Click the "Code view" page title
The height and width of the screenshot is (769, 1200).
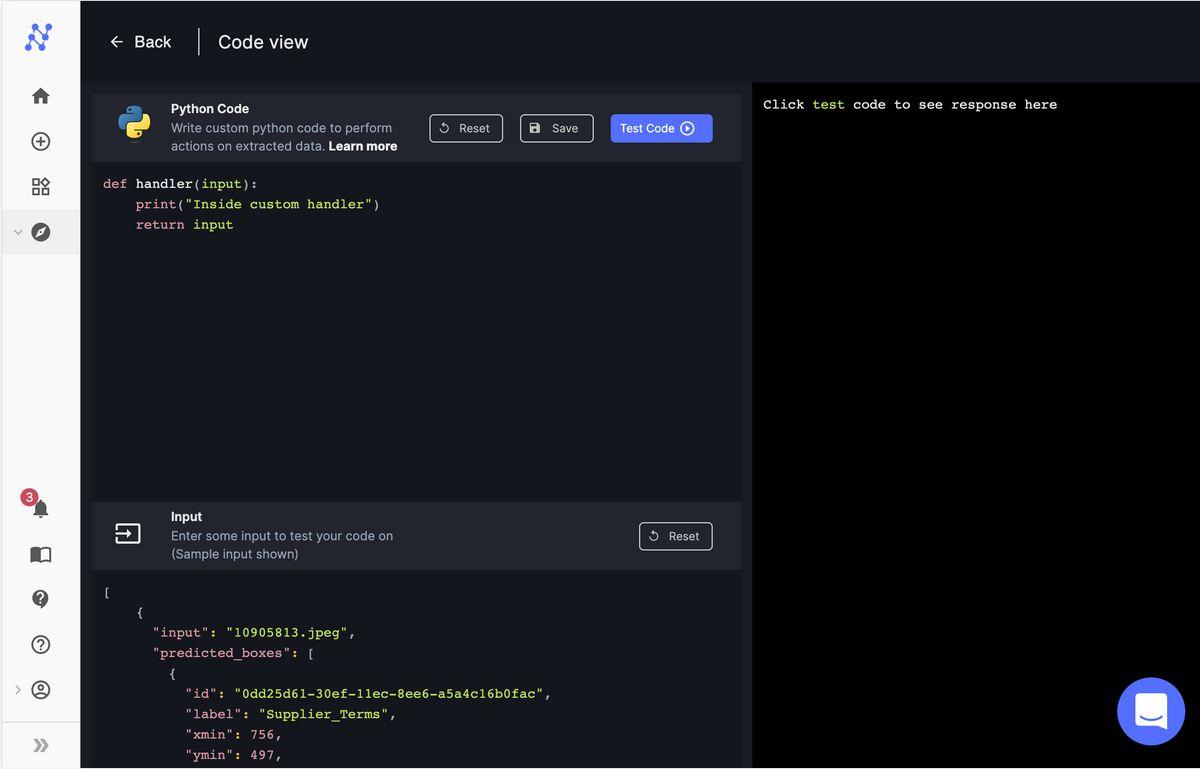pyautogui.click(x=263, y=42)
